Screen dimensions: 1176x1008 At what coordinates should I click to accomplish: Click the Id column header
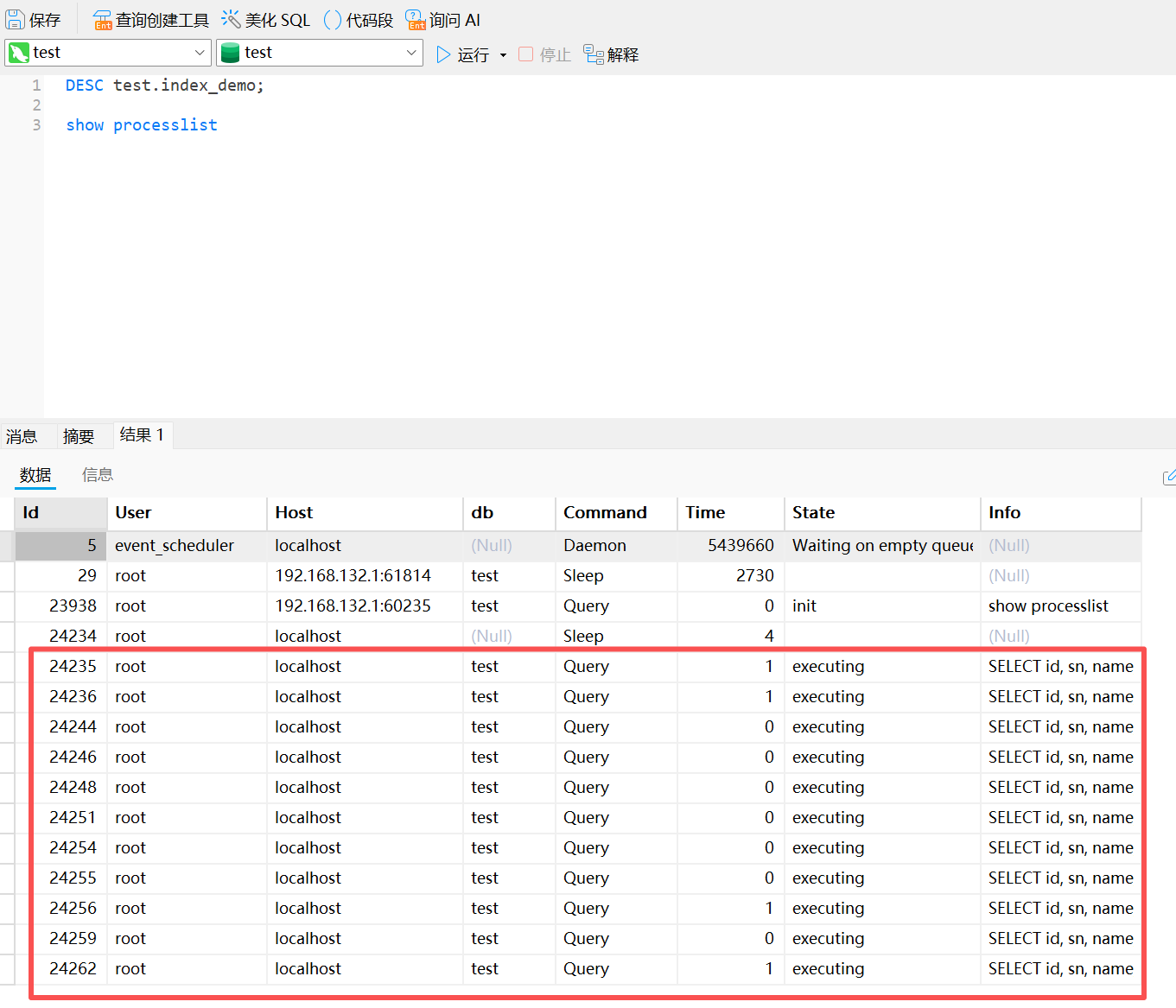60,513
